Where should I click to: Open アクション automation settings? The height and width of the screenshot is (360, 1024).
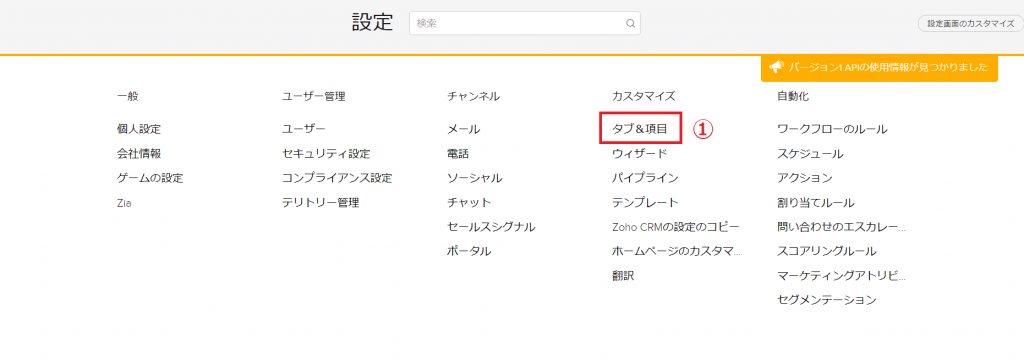coord(805,178)
